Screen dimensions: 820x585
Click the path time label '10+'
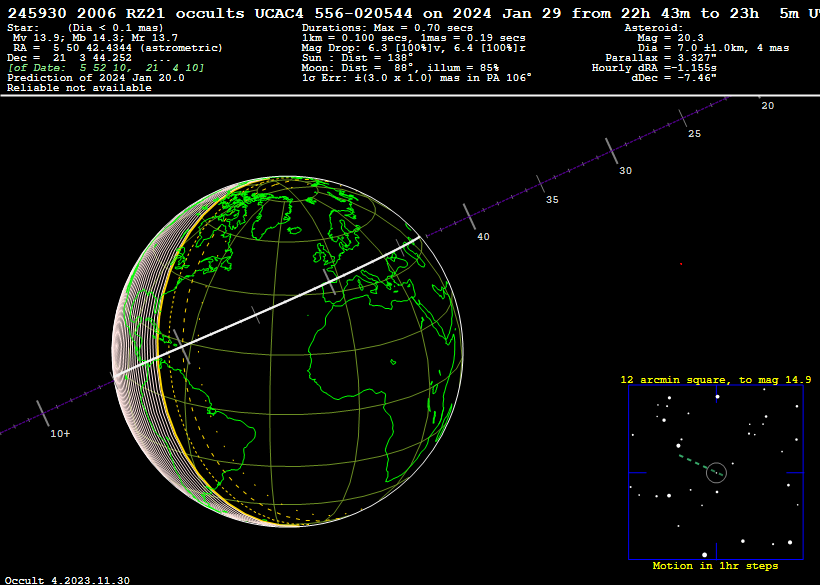(x=60, y=433)
